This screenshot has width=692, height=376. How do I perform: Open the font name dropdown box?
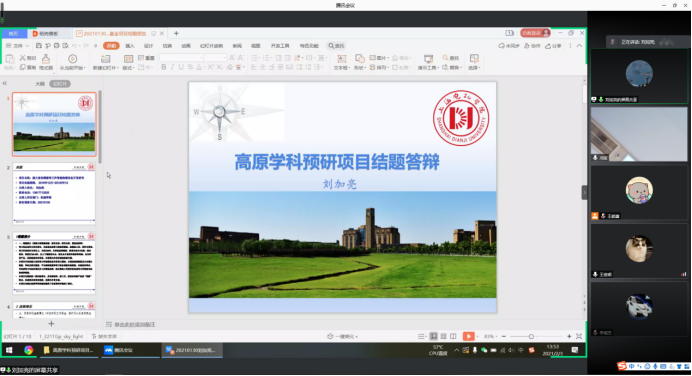pyautogui.click(x=181, y=58)
